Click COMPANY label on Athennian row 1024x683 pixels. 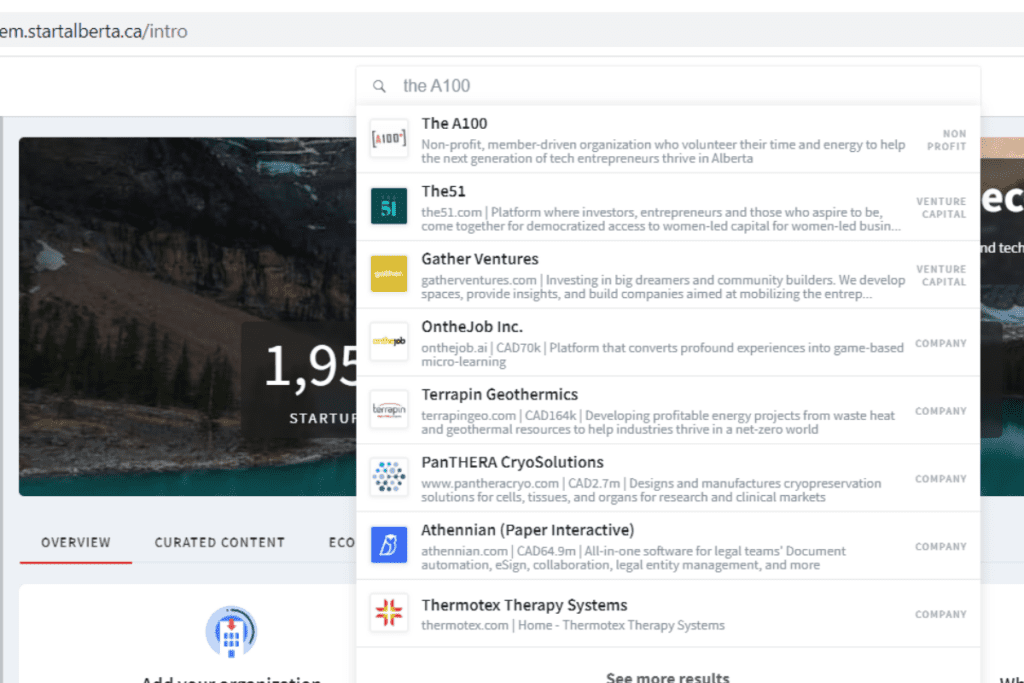940,547
